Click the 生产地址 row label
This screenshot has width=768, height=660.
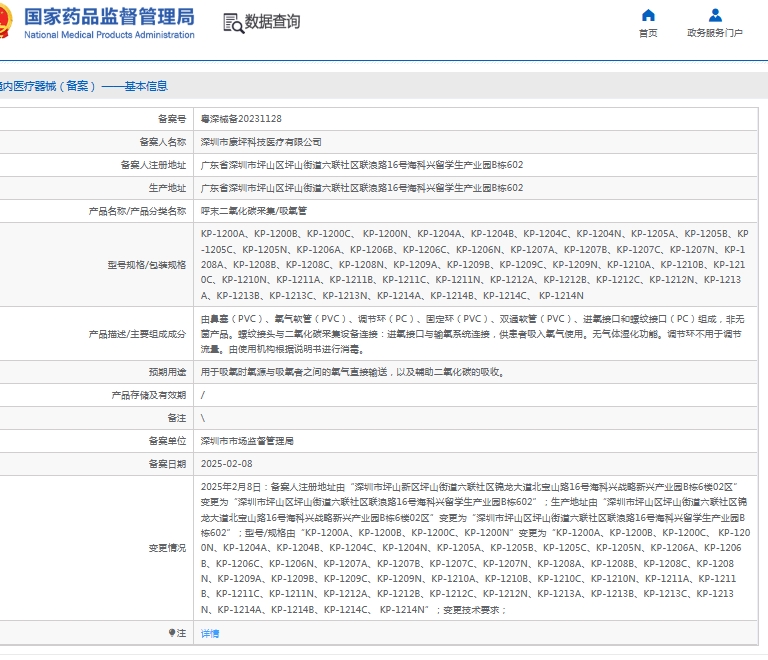[167, 188]
